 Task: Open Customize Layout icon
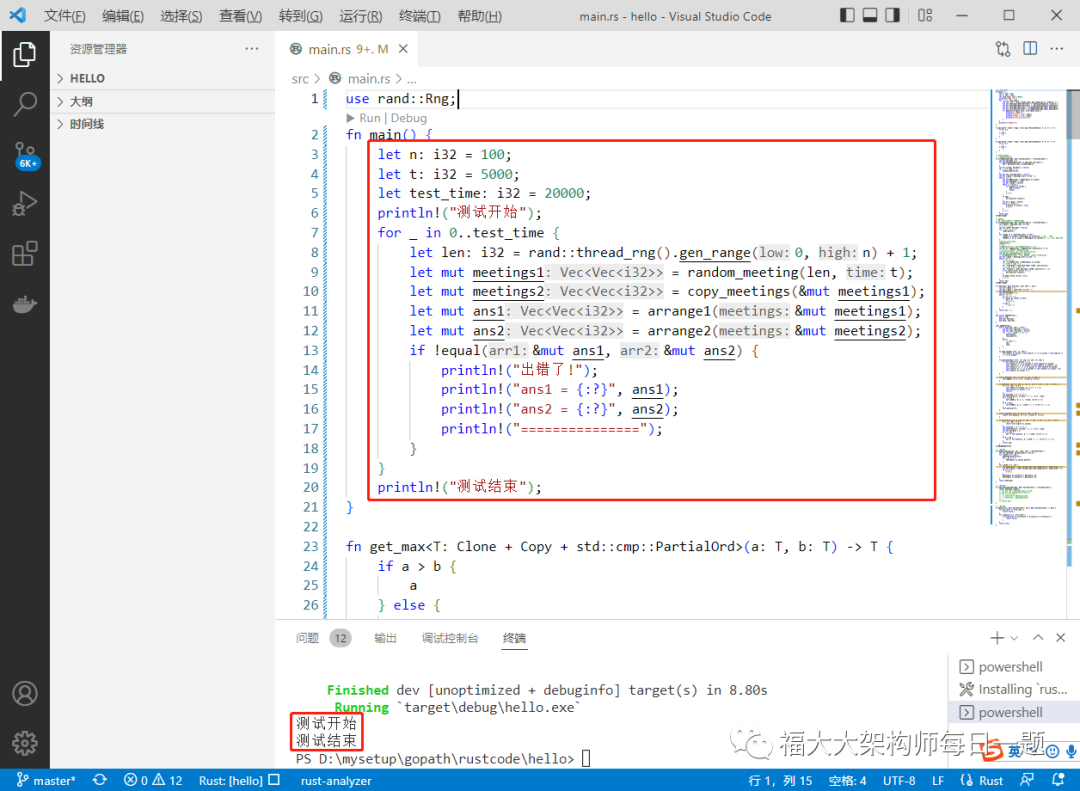pos(925,15)
